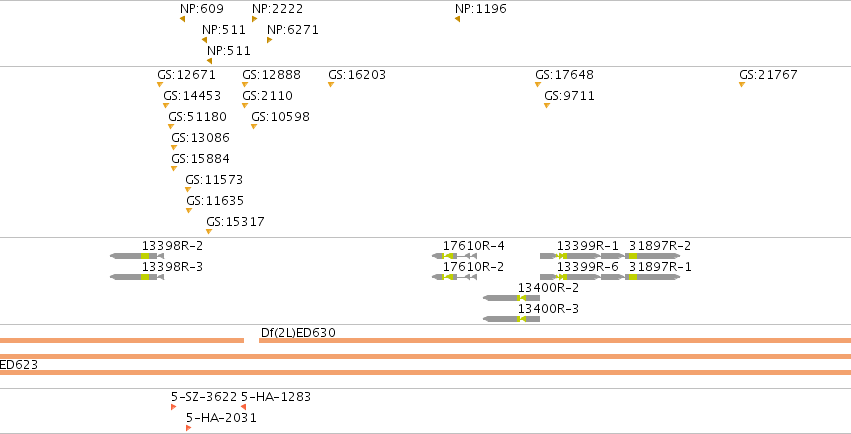This screenshot has height=434, width=851.
Task: Open the GS:12671 label
Action: (186, 74)
